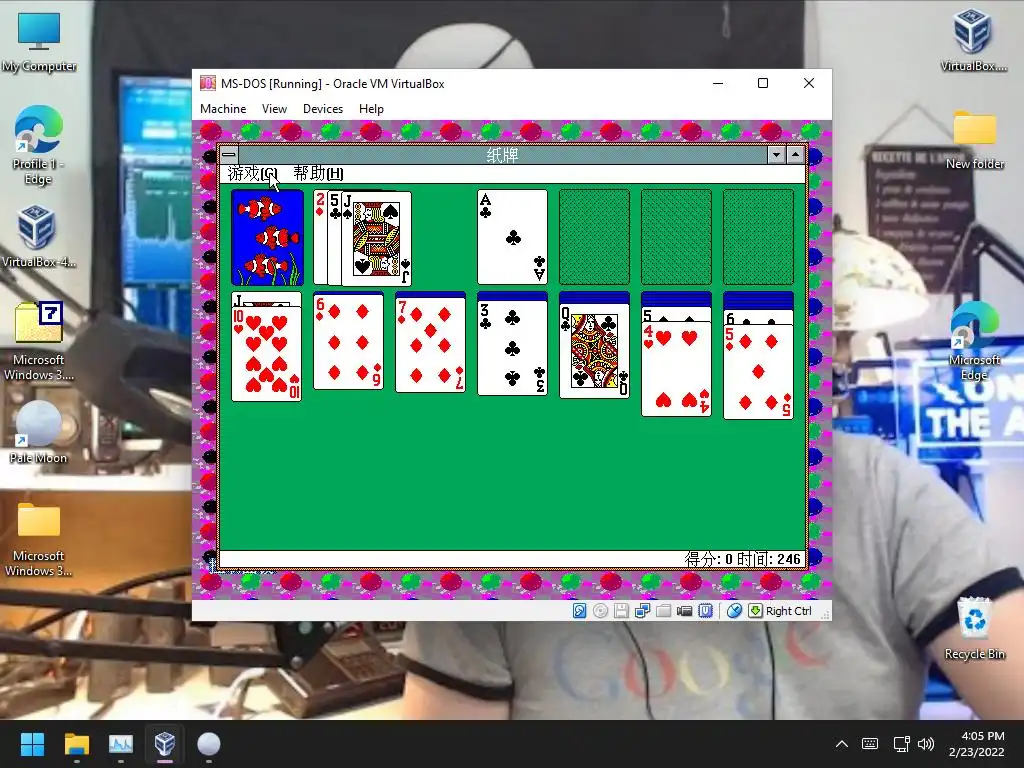
Task: Open the Pale Moon desktop shortcut
Action: (39, 432)
